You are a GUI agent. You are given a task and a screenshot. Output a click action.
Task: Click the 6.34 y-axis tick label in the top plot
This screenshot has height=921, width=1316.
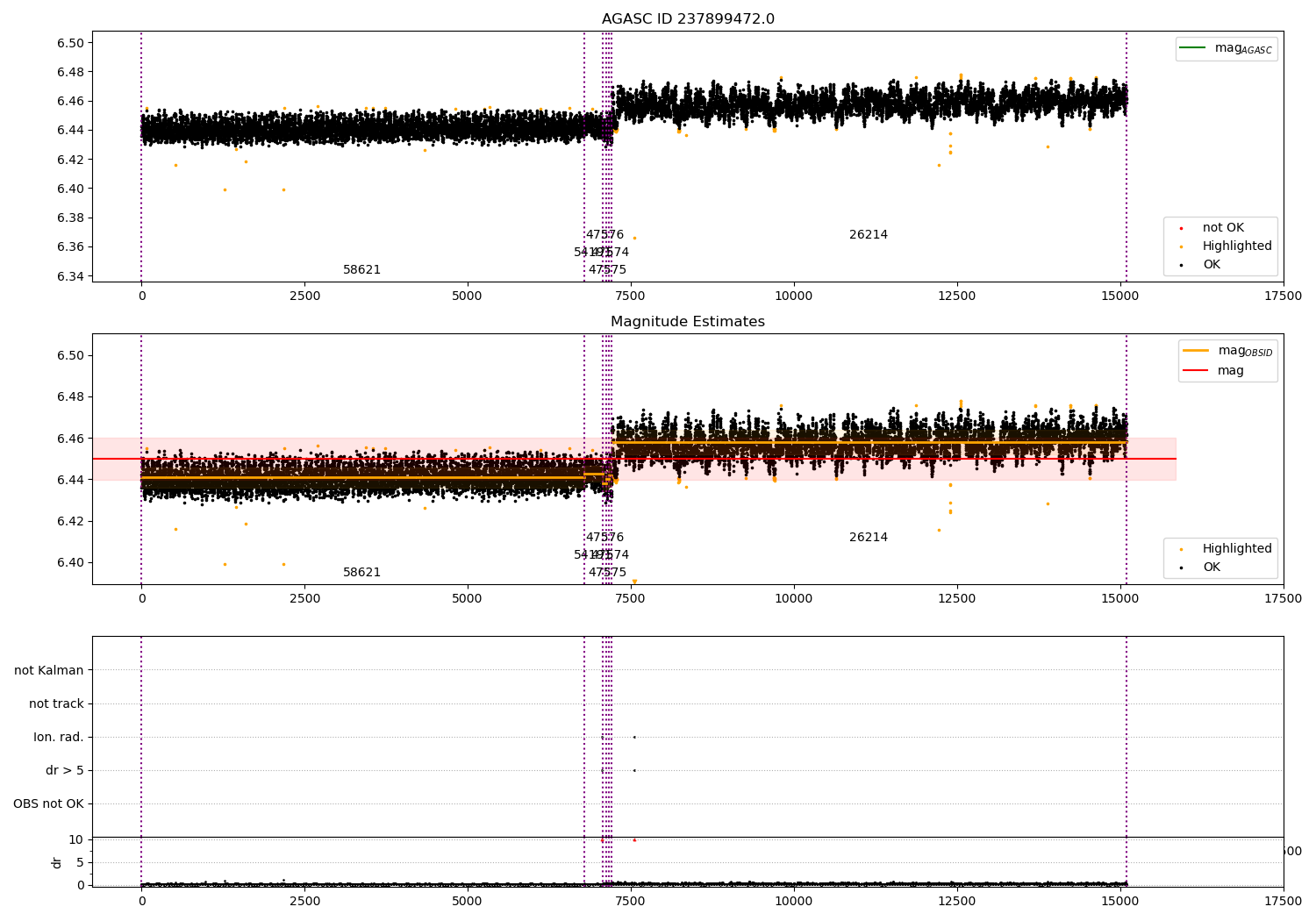(70, 276)
